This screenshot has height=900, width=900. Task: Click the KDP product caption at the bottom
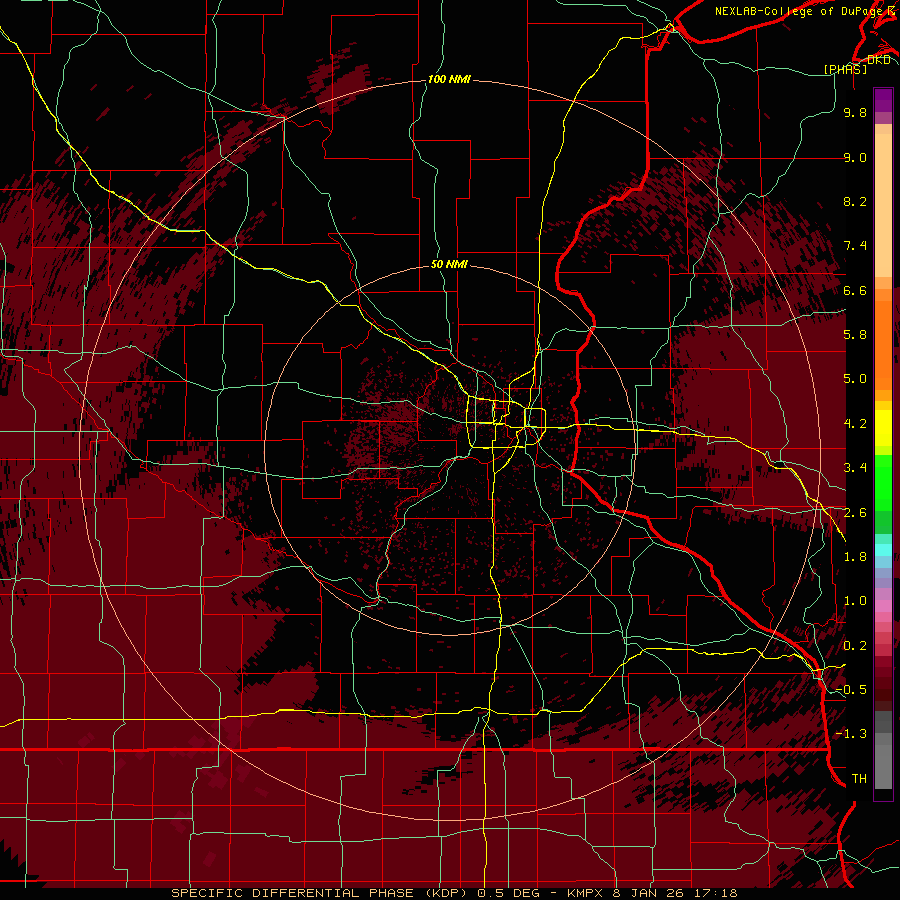(454, 893)
